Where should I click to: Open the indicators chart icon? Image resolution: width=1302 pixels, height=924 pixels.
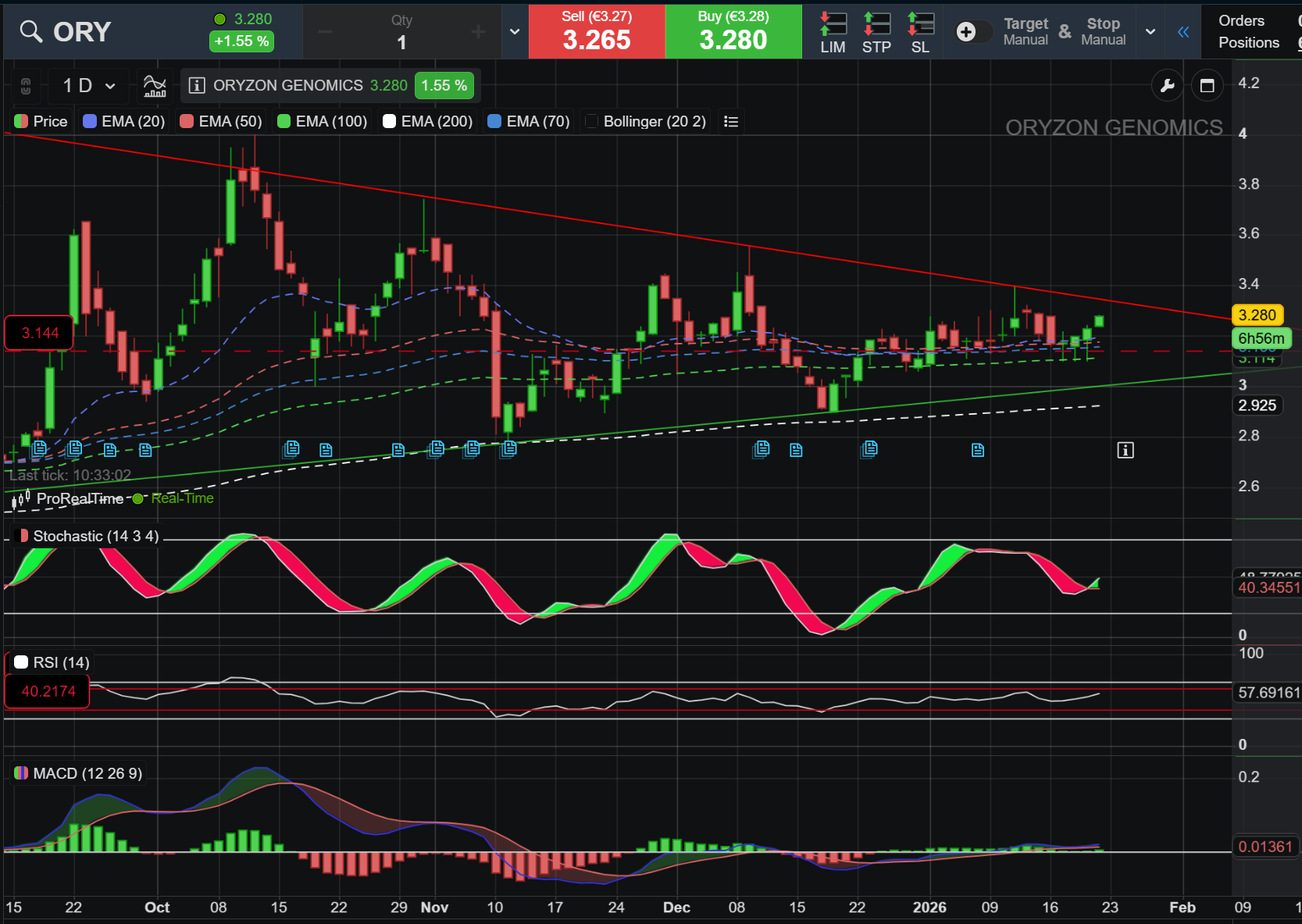point(155,85)
